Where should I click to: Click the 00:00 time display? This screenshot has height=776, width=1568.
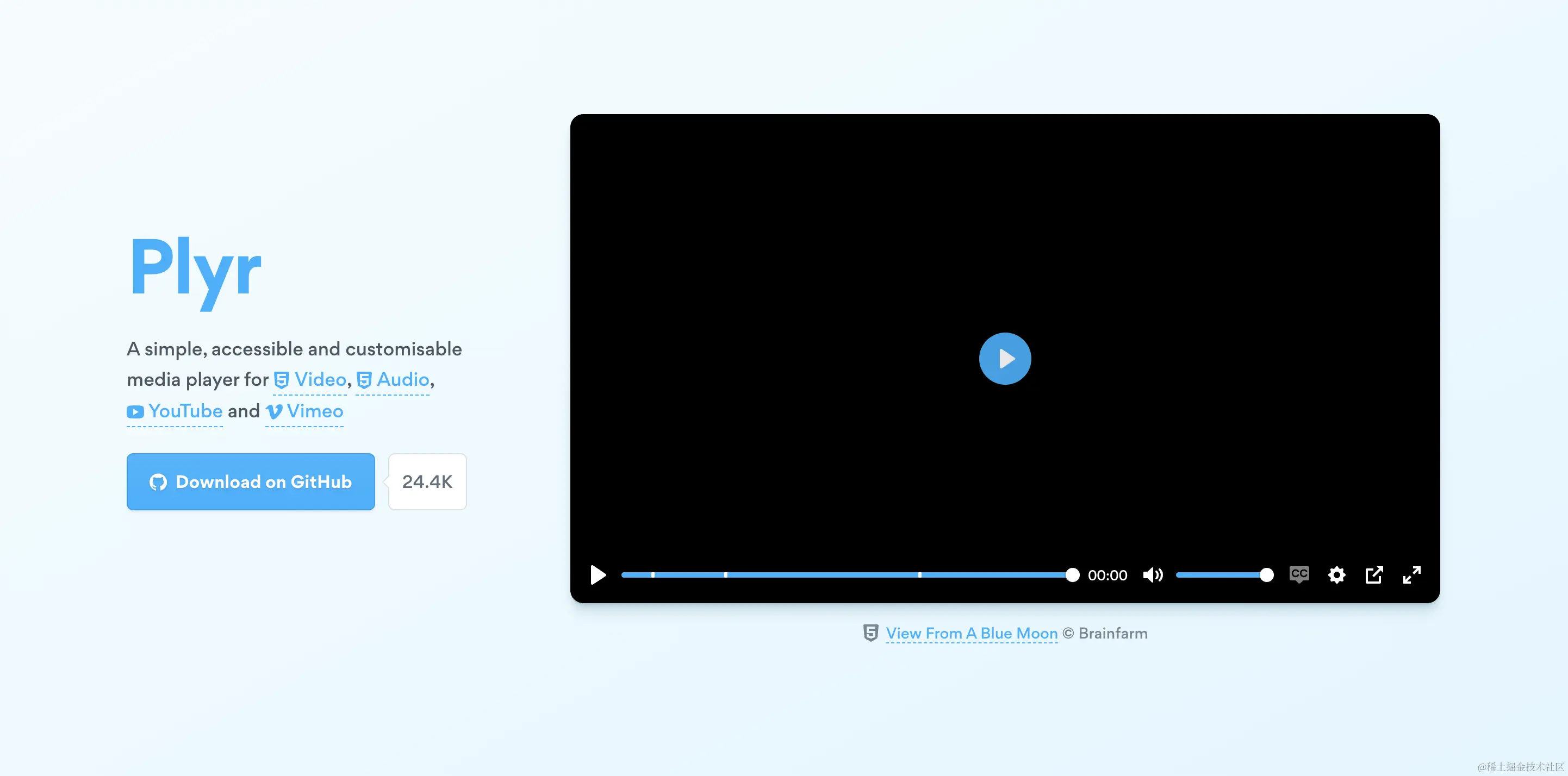coord(1107,575)
